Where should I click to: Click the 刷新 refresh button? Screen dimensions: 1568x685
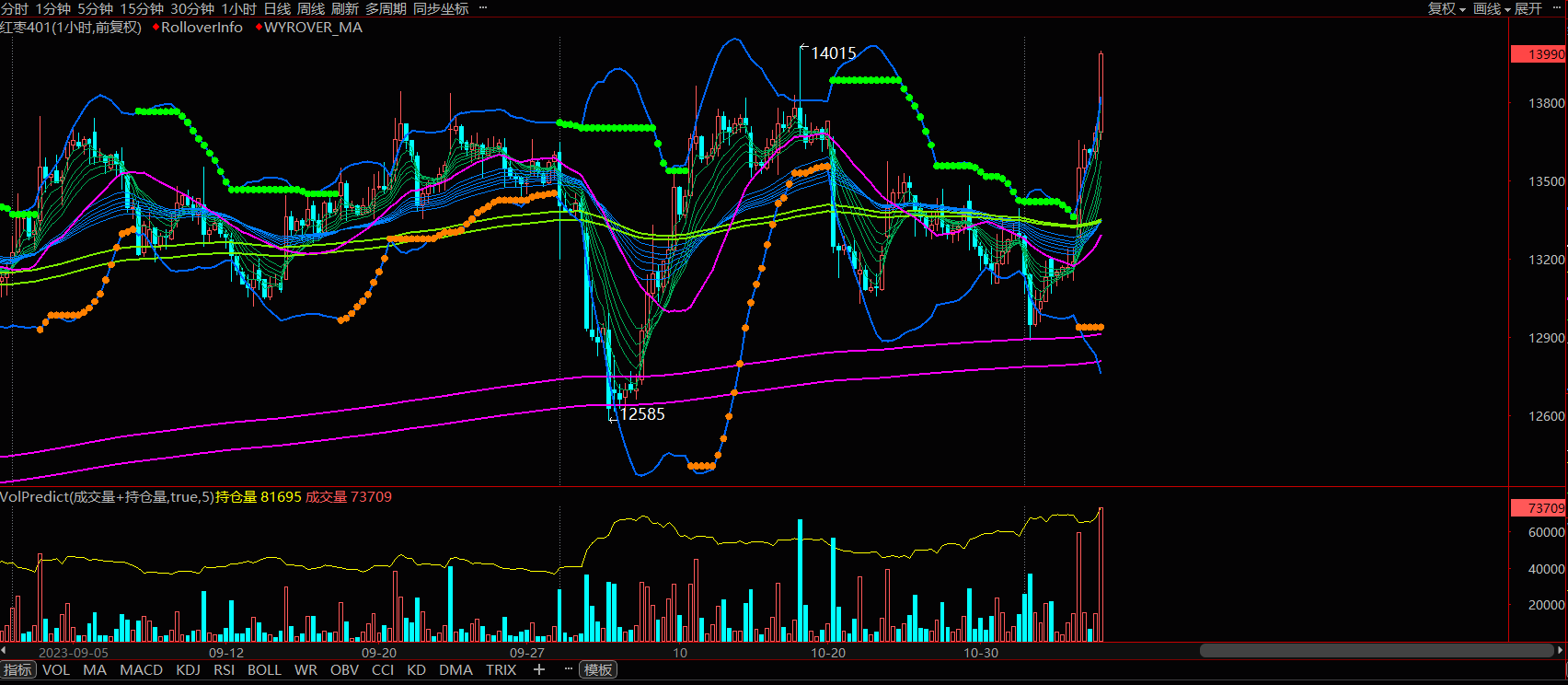[x=345, y=8]
